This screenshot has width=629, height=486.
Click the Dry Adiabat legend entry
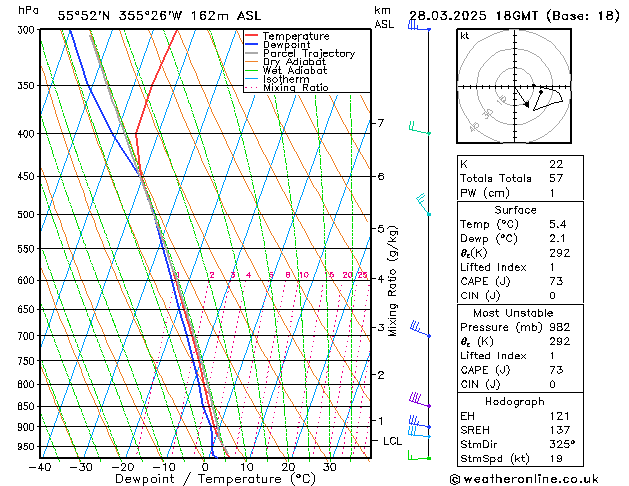click(x=286, y=62)
